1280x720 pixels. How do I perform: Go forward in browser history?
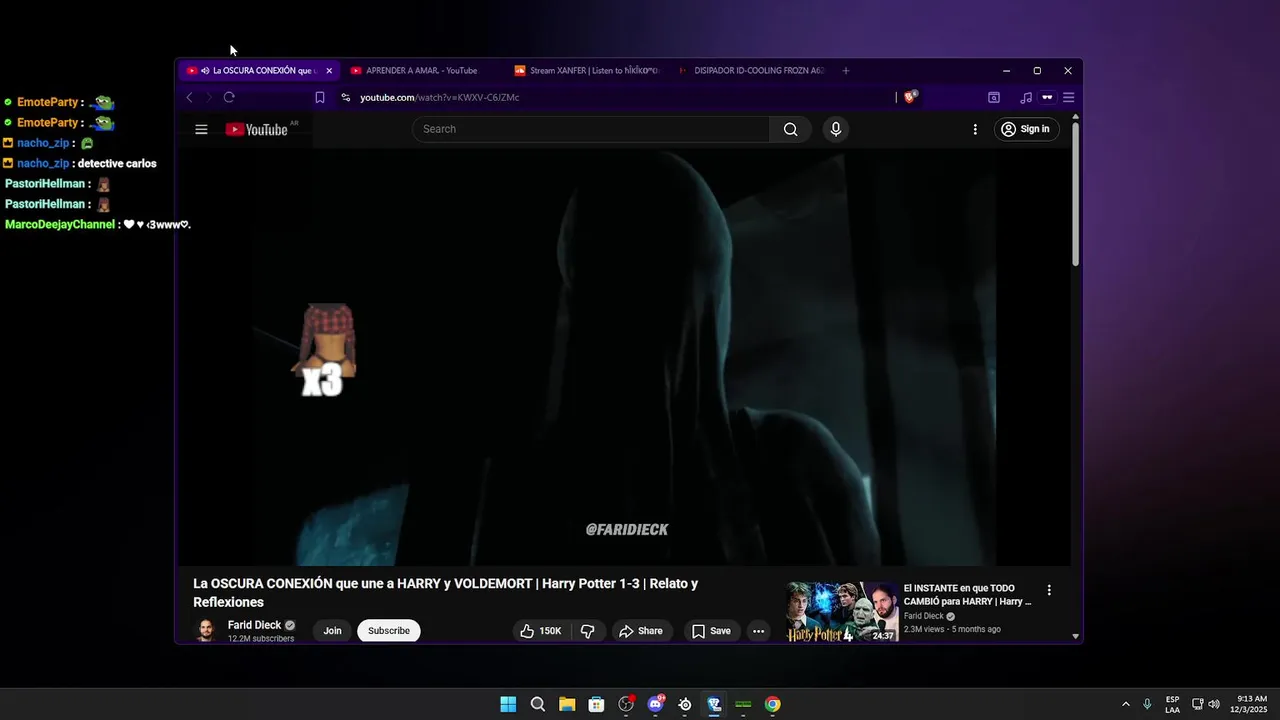(208, 97)
